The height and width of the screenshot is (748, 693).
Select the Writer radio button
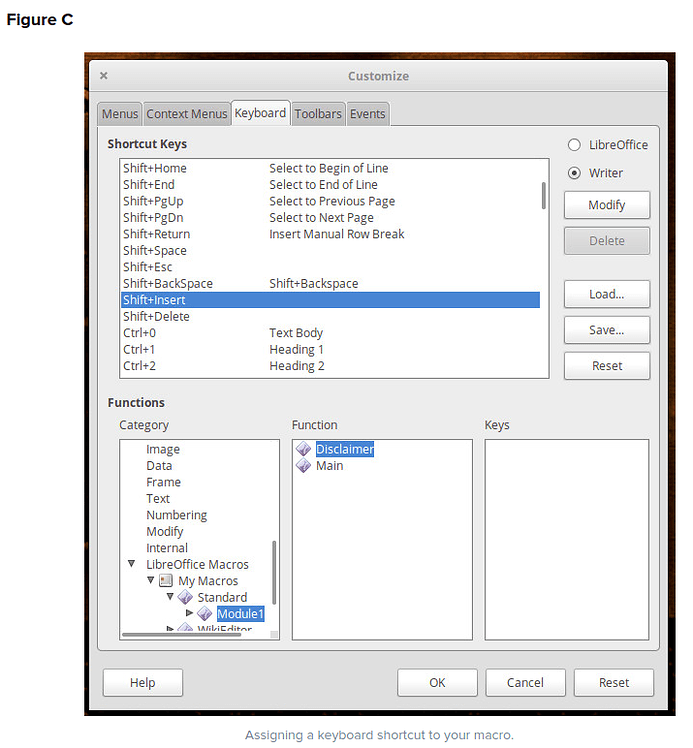pyautogui.click(x=574, y=173)
